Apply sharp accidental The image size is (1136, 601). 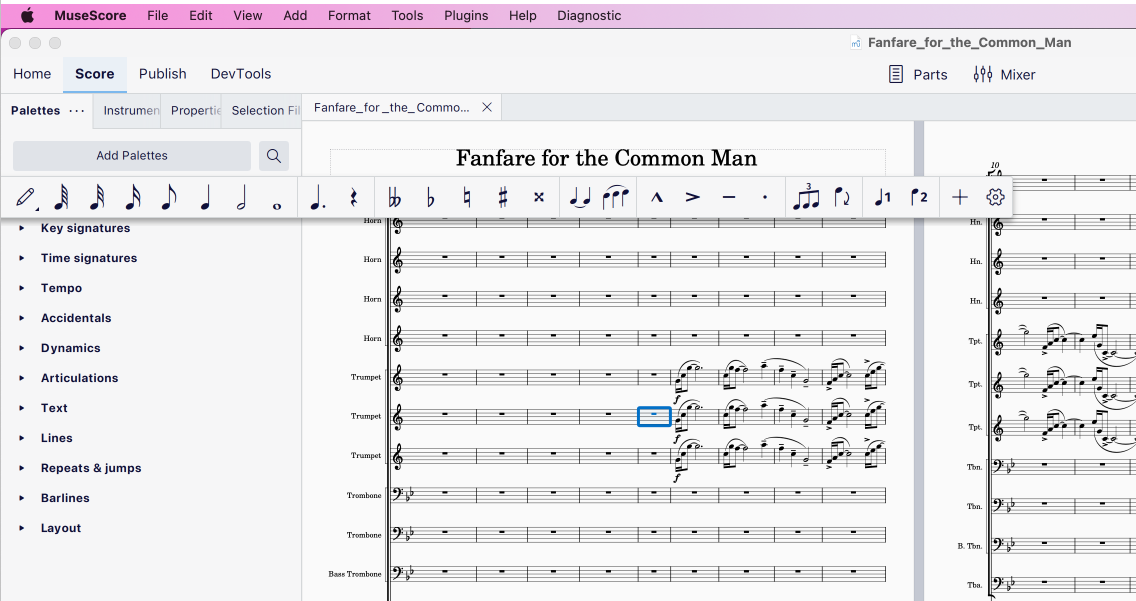click(503, 197)
